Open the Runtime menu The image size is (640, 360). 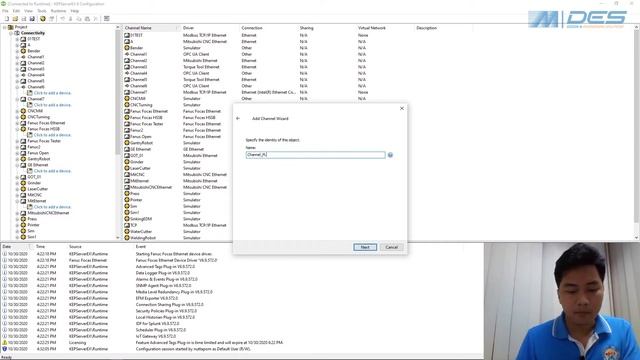[58, 11]
